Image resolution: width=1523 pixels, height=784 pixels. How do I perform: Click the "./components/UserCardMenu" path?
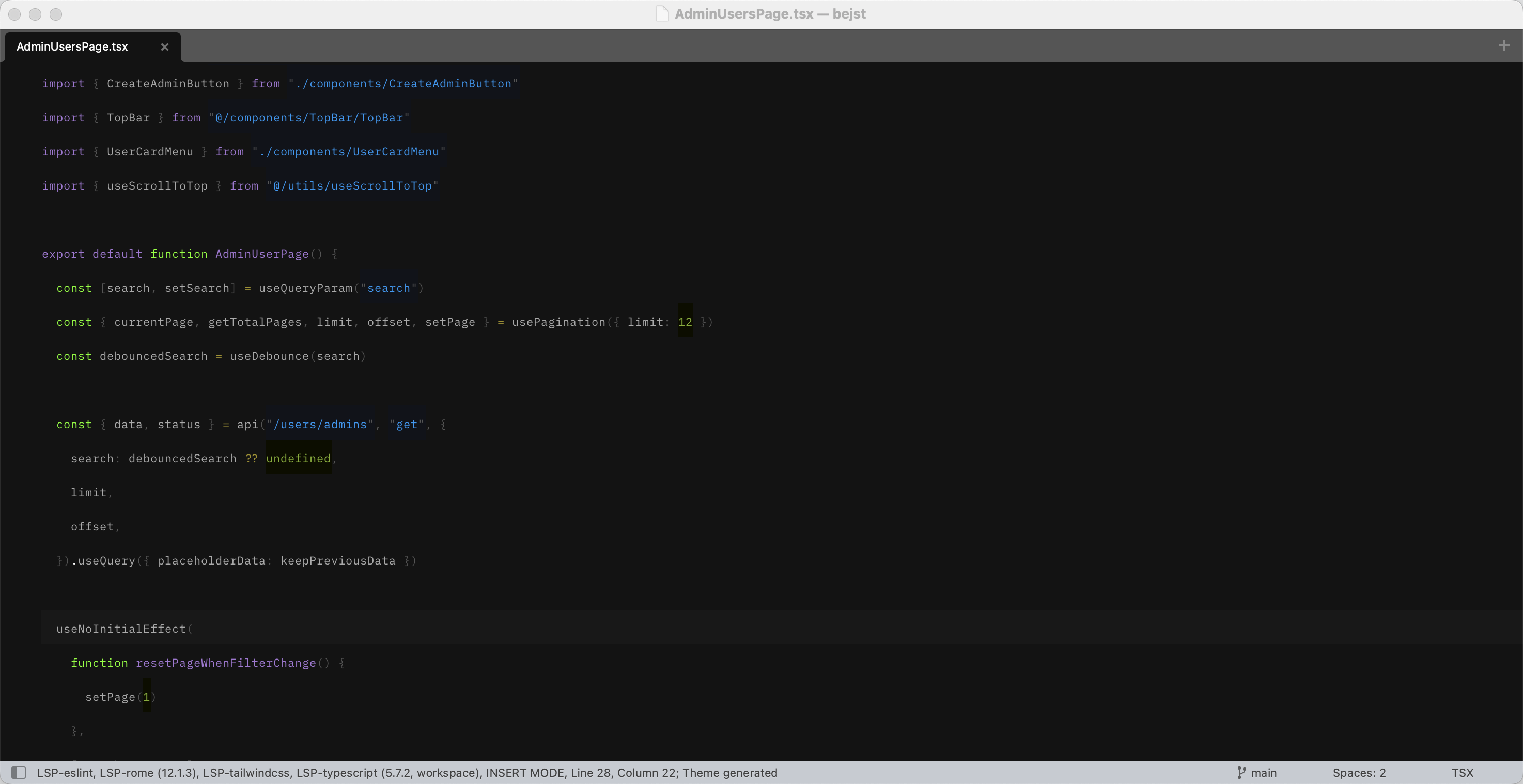pos(349,151)
